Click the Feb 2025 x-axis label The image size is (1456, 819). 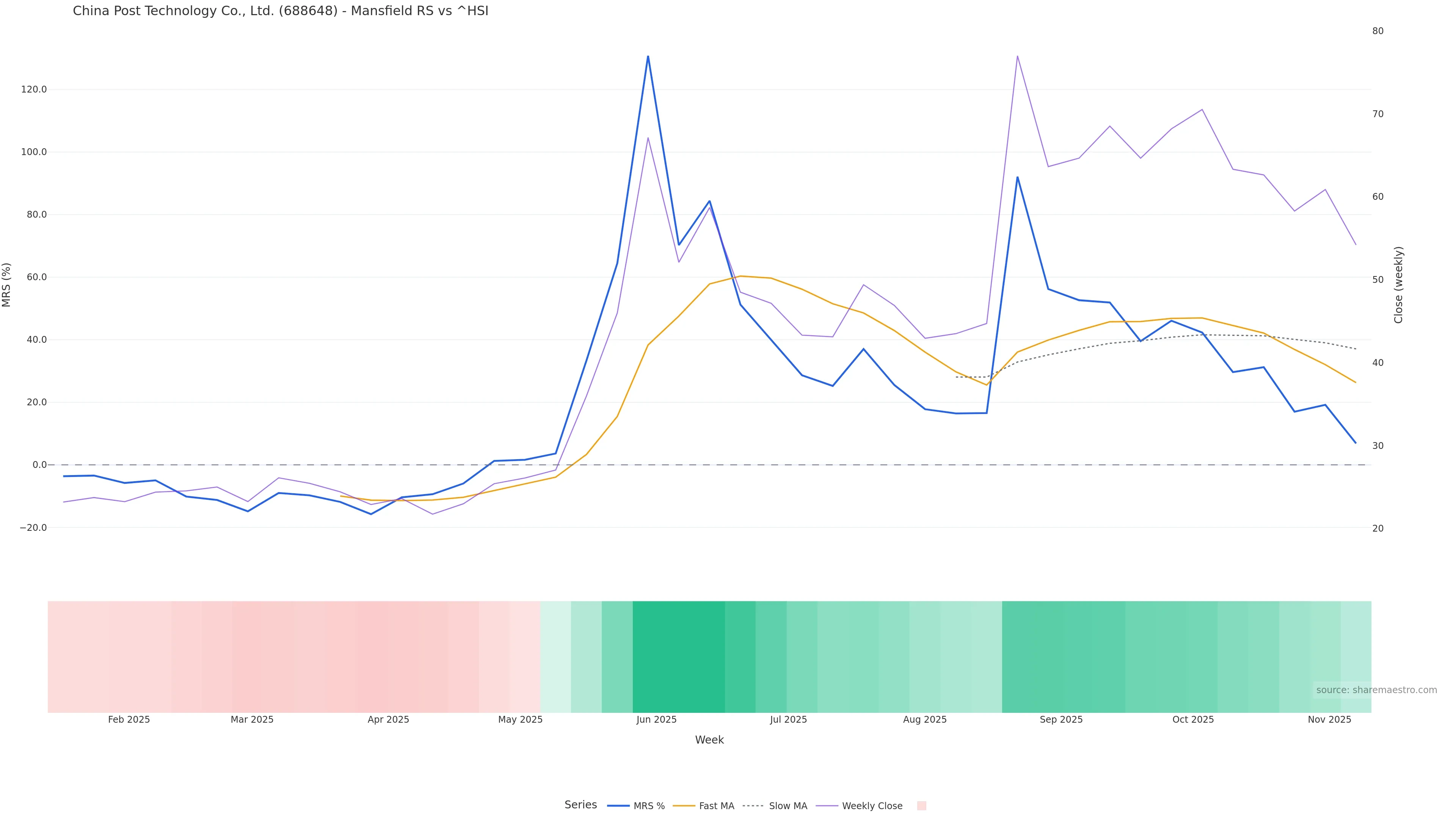129,720
